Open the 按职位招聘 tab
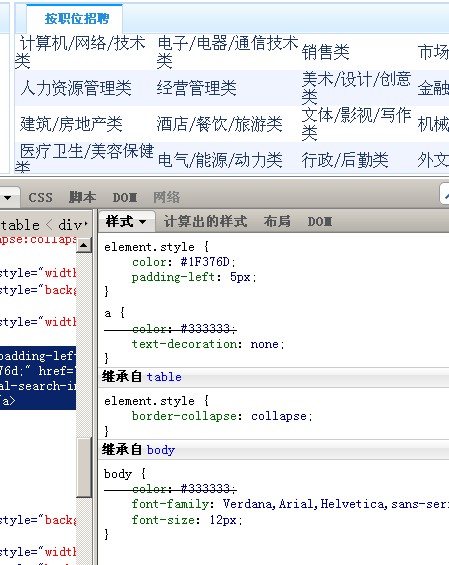Screen dimensions: 449x565 (77, 18)
